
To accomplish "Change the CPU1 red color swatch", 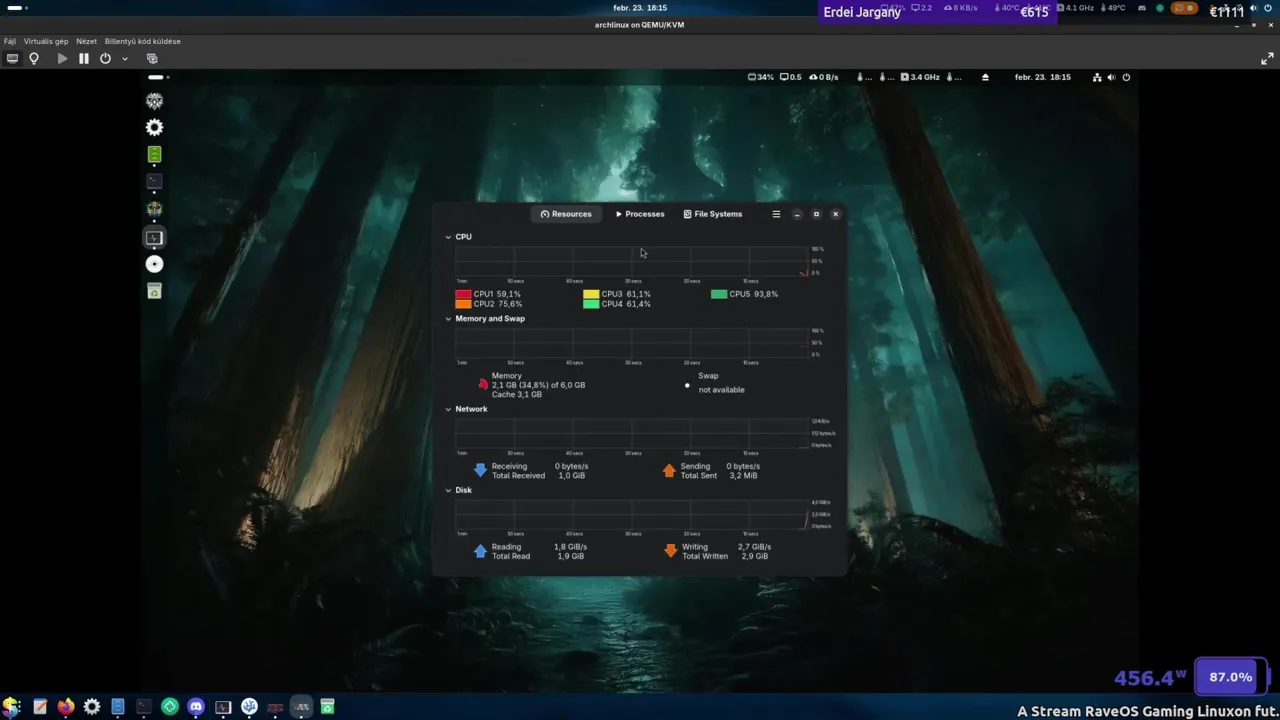I will pyautogui.click(x=463, y=294).
